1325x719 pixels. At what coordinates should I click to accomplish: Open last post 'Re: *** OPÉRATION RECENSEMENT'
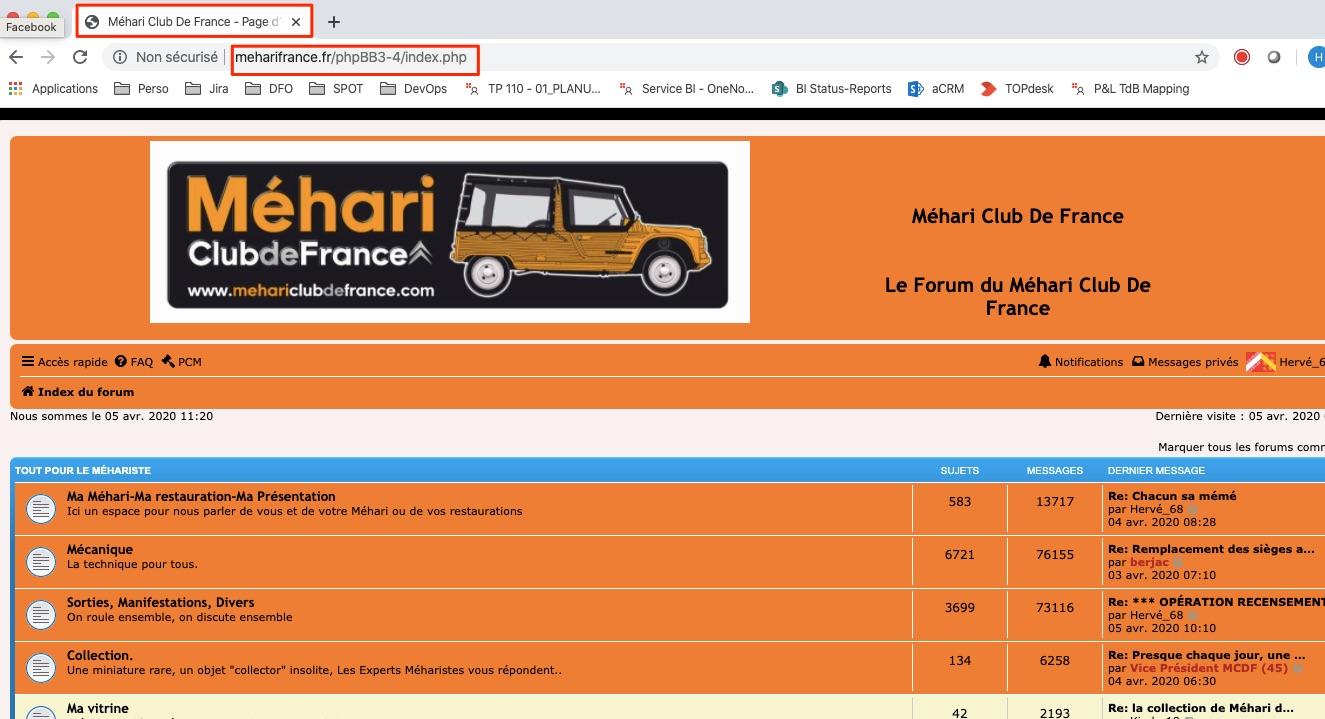point(1216,601)
